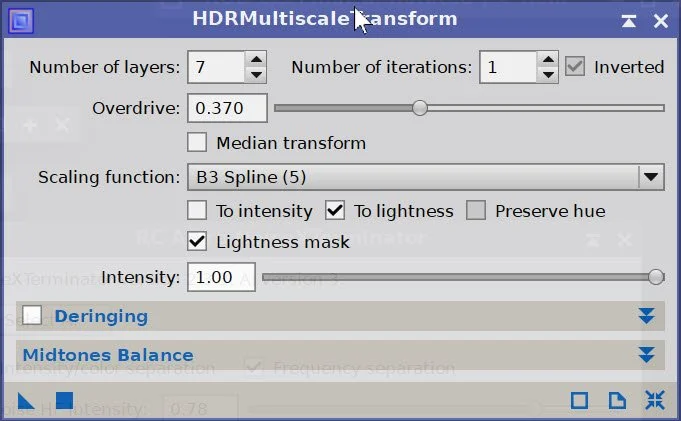Click the Midtones Balance section title
This screenshot has width=681, height=421.
tap(108, 355)
